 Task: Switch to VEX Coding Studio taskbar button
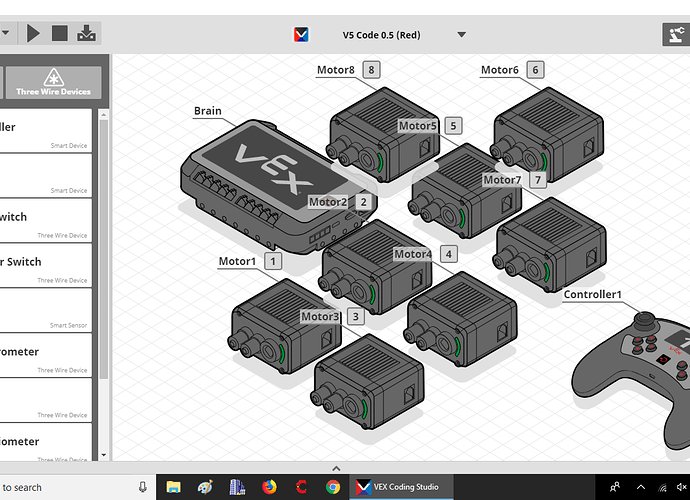point(401,487)
